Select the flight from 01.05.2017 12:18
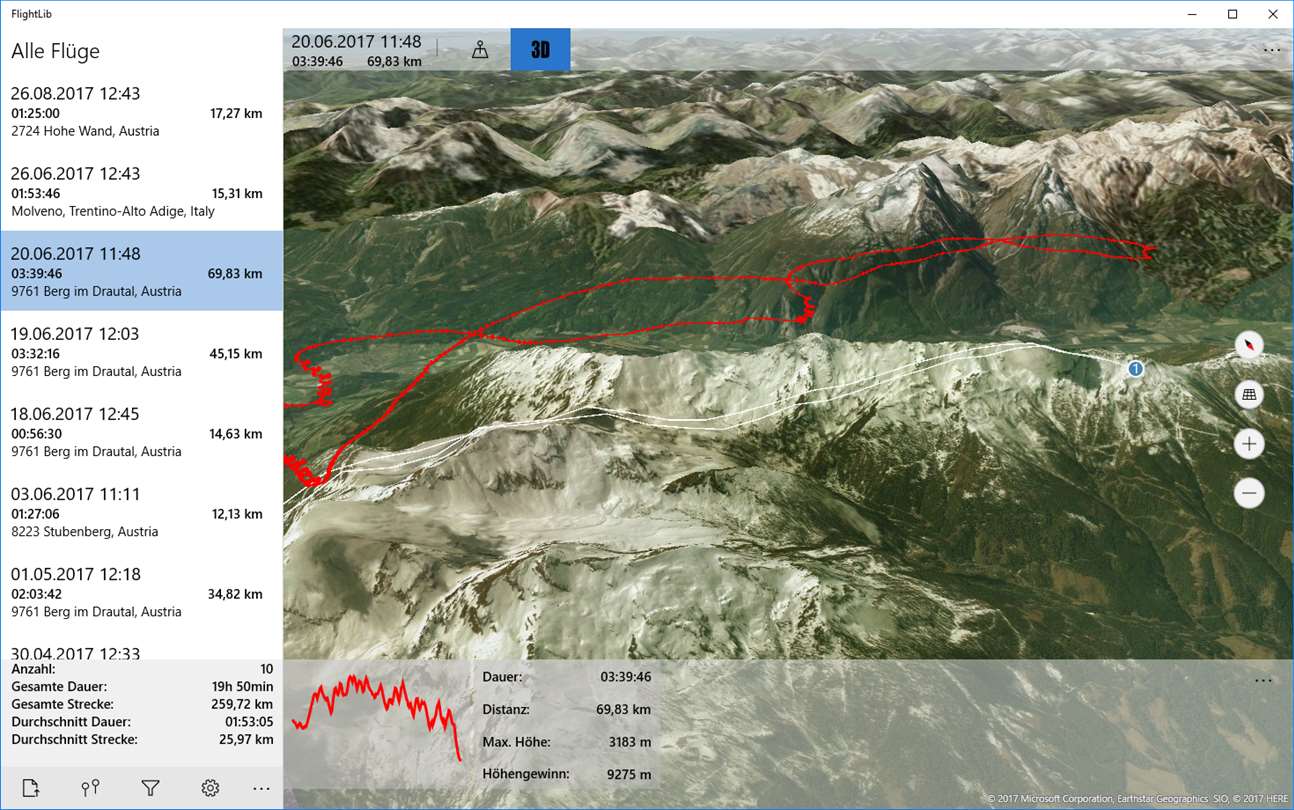 pyautogui.click(x=141, y=591)
